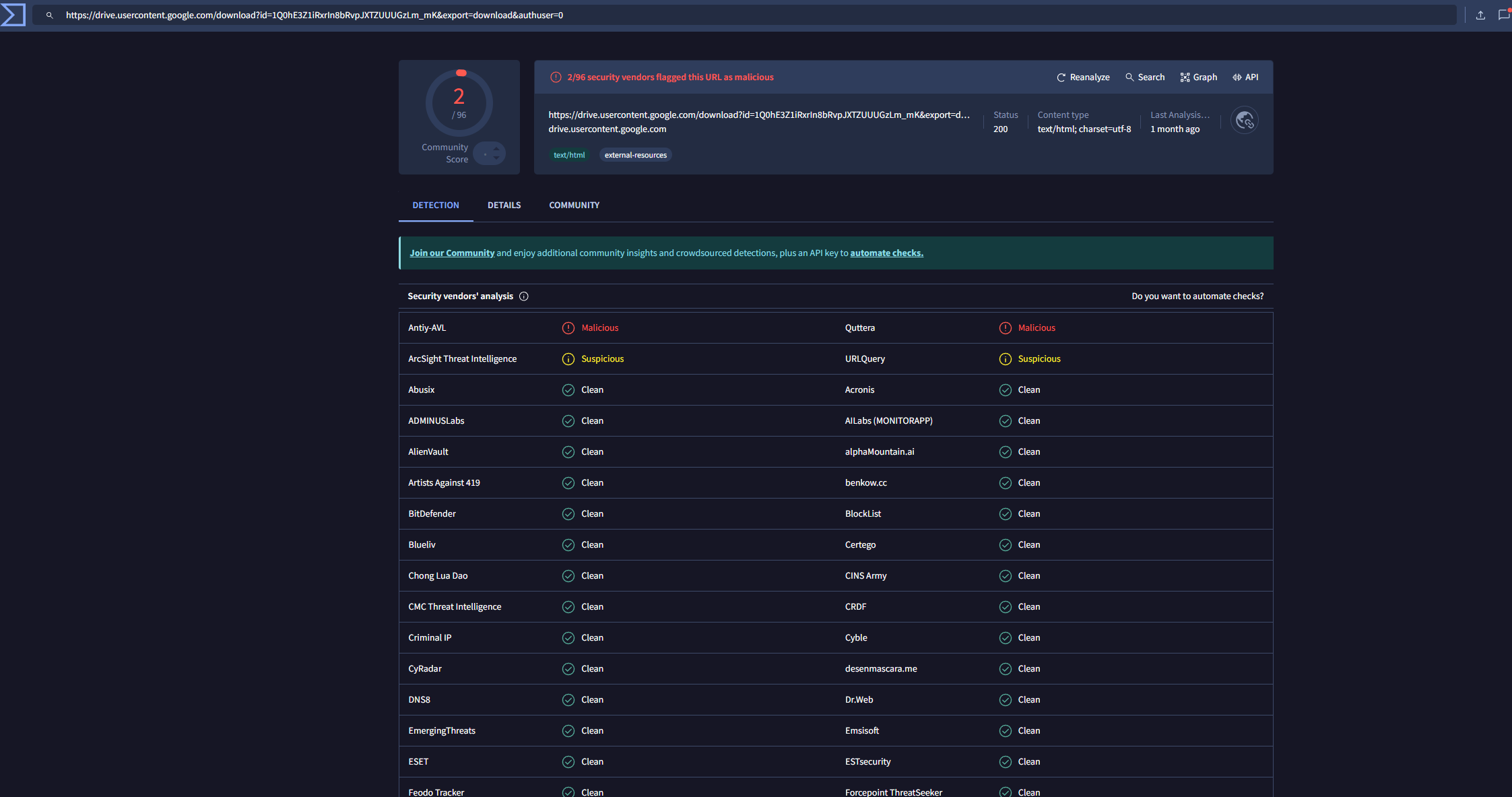The image size is (1512, 797).
Task: Click the Antiy-AVL vendor name
Action: (x=427, y=328)
